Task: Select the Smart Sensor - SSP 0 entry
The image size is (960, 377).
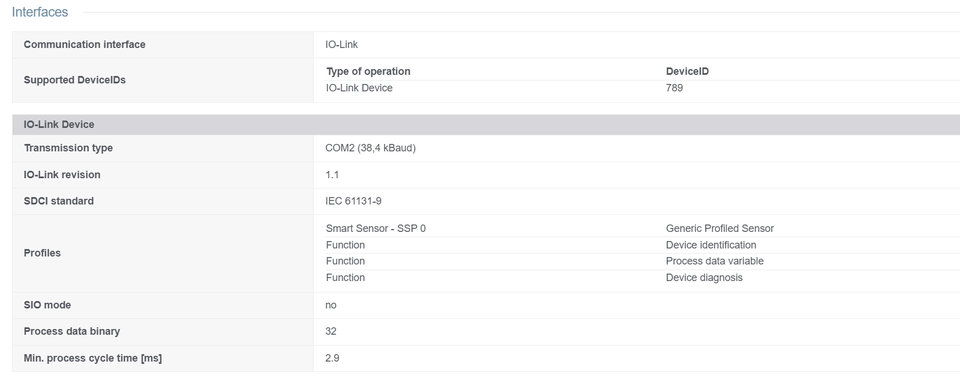Action: (x=376, y=228)
